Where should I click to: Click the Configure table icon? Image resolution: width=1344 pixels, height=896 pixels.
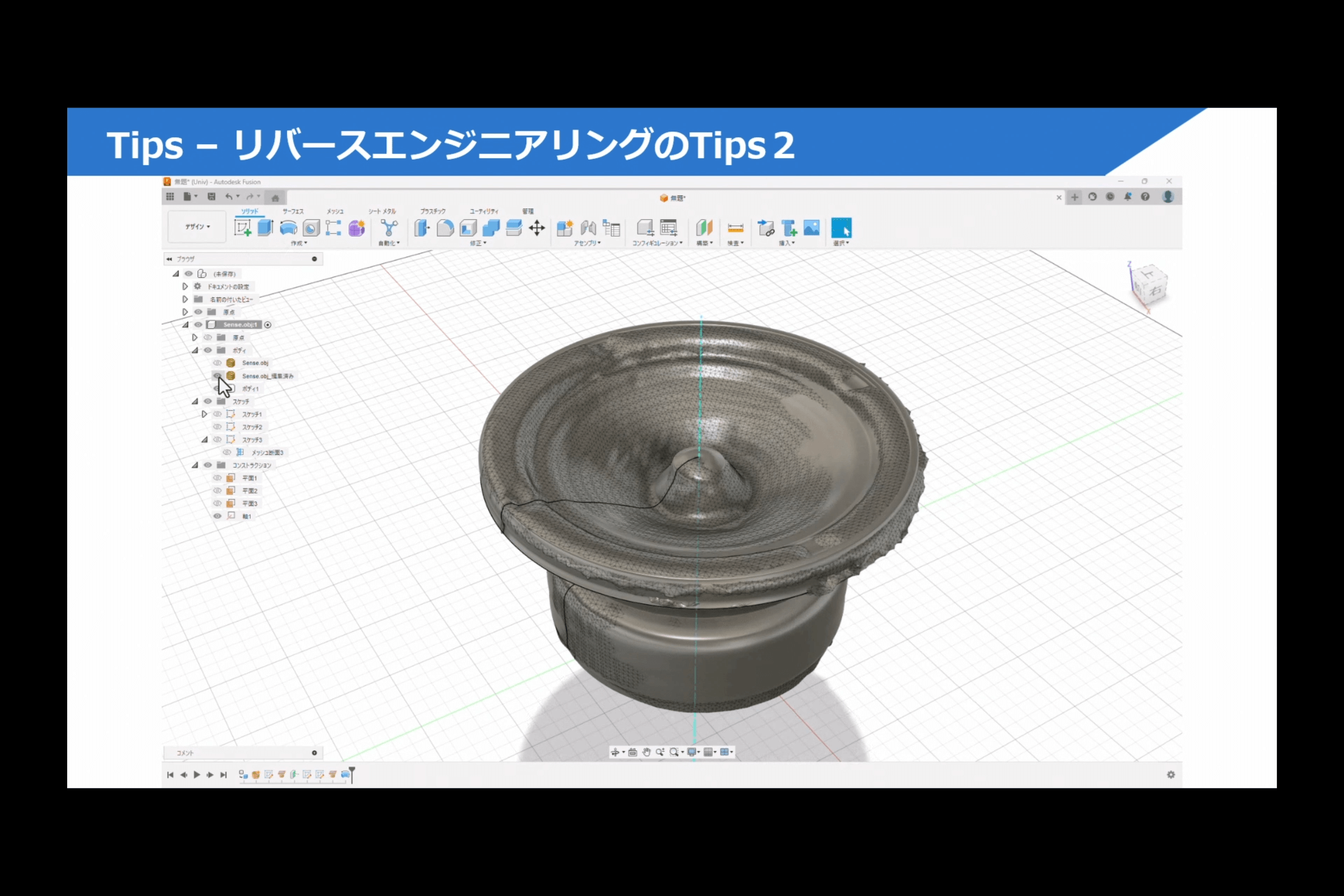point(668,228)
